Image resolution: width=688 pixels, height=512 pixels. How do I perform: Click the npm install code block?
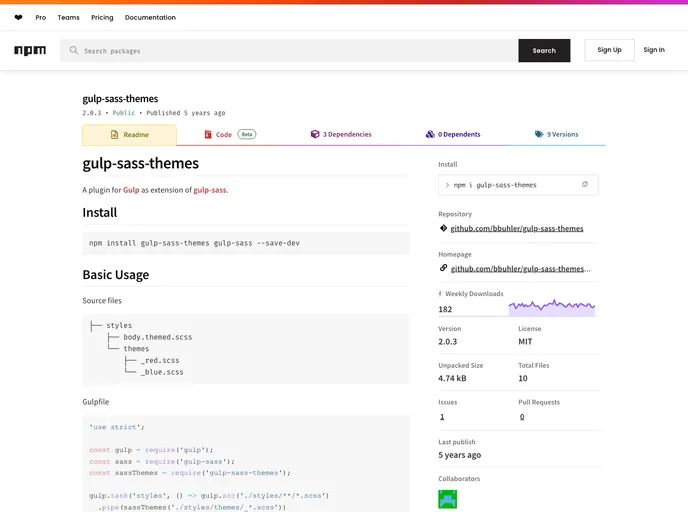[x=246, y=243]
